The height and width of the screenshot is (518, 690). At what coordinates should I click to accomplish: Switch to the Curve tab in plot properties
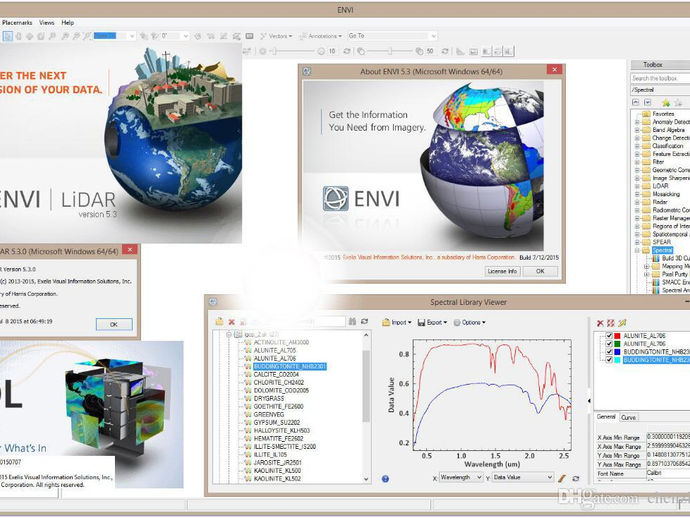[628, 417]
